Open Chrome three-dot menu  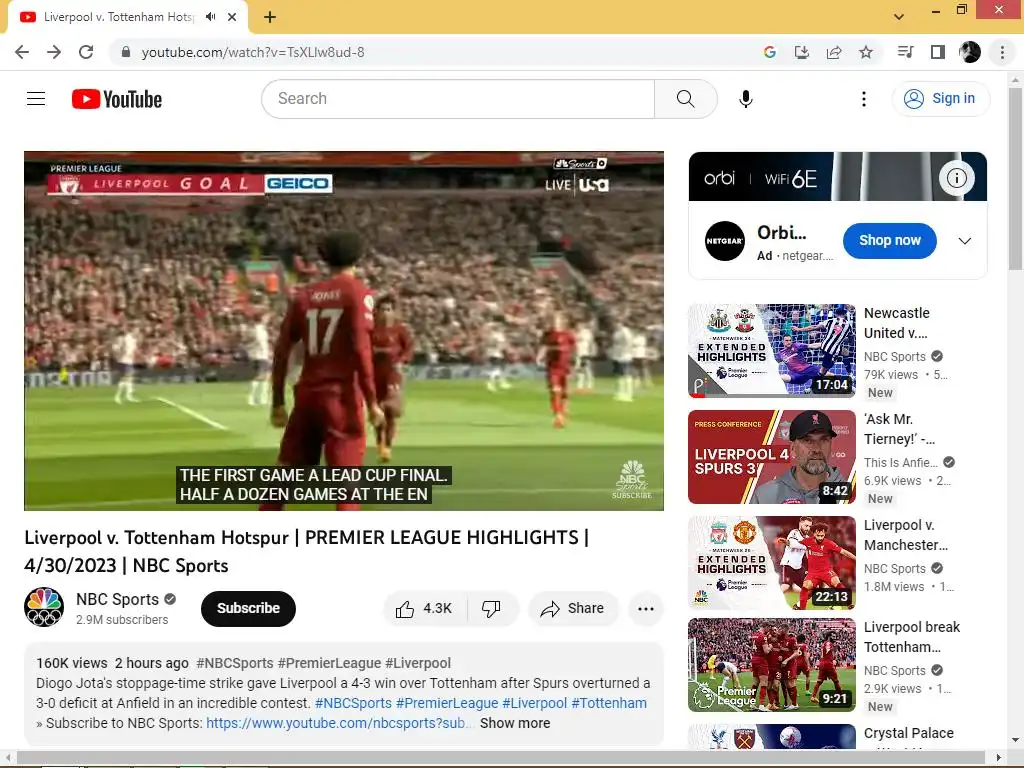pyautogui.click(x=1002, y=52)
